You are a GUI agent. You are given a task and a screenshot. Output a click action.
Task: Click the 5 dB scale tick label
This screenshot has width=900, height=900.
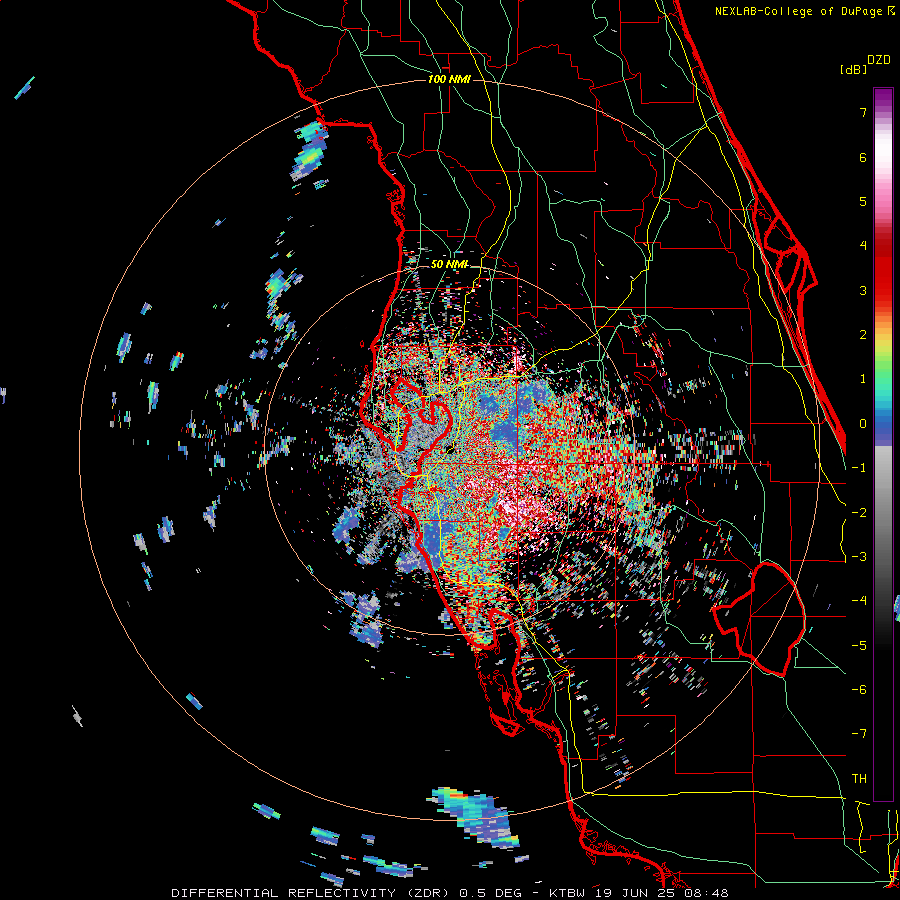click(863, 201)
